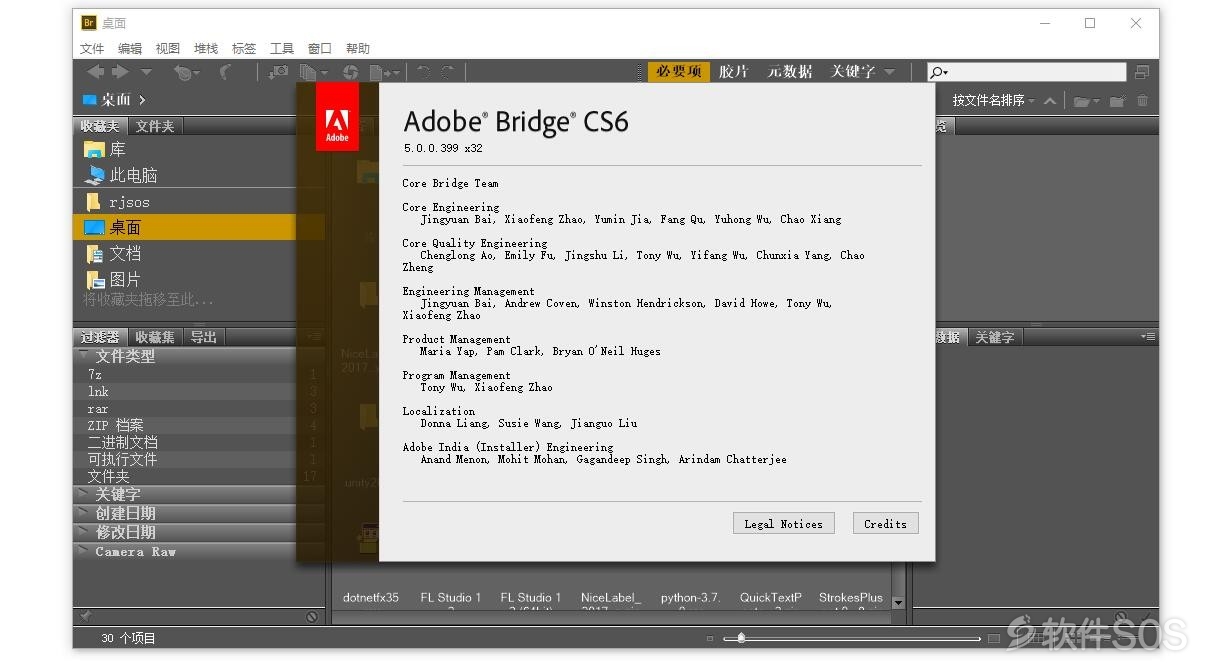Expand the chevron after 桌面 breadcrumb
The width and height of the screenshot is (1205, 663).
pyautogui.click(x=143, y=99)
